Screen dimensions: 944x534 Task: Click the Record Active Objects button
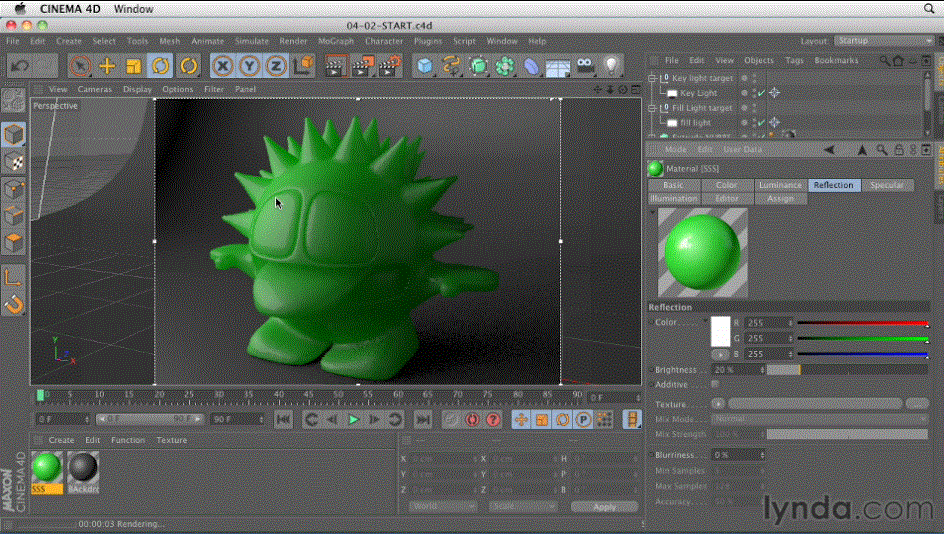coord(452,420)
